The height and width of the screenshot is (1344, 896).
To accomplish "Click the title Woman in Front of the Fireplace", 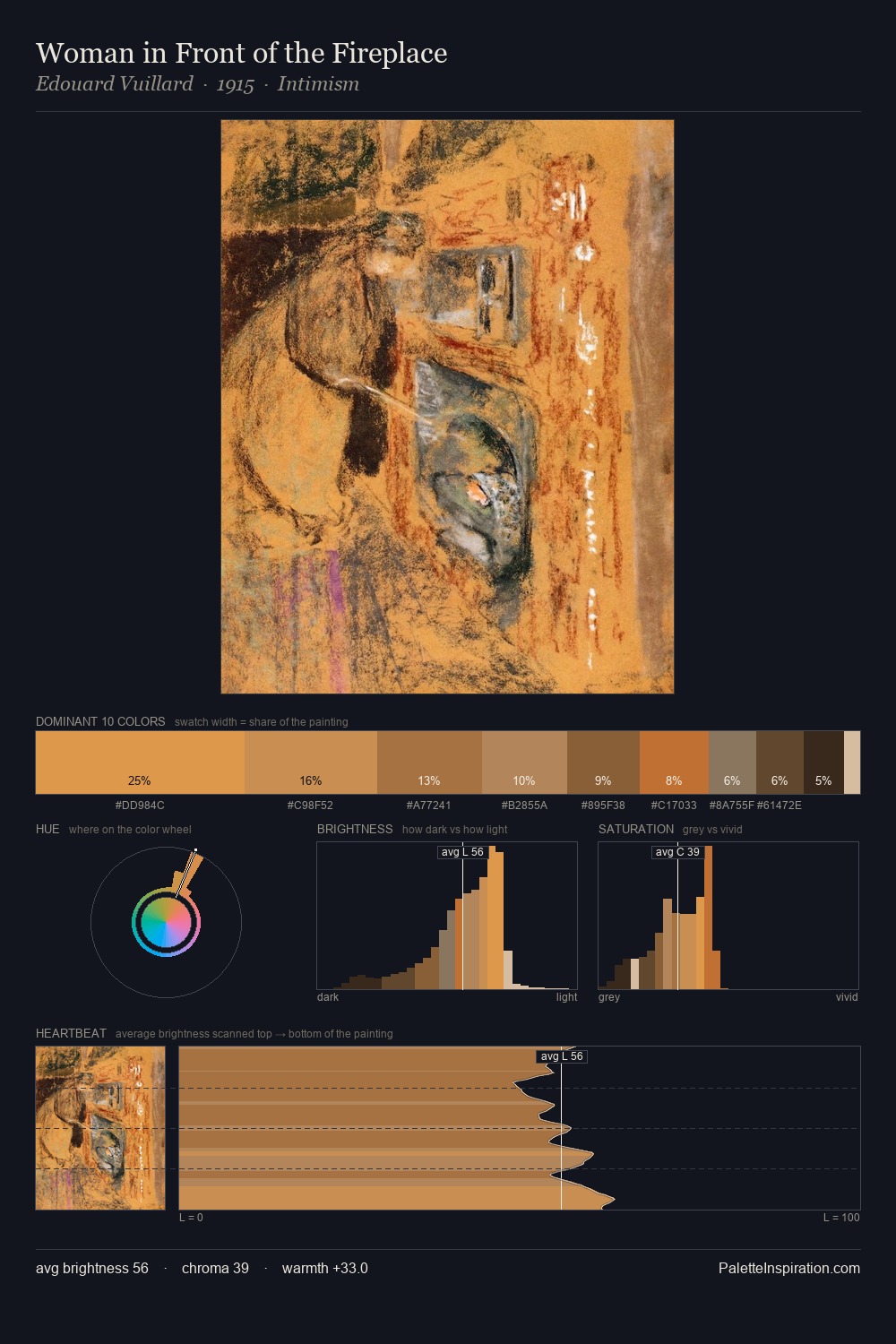I will (242, 54).
